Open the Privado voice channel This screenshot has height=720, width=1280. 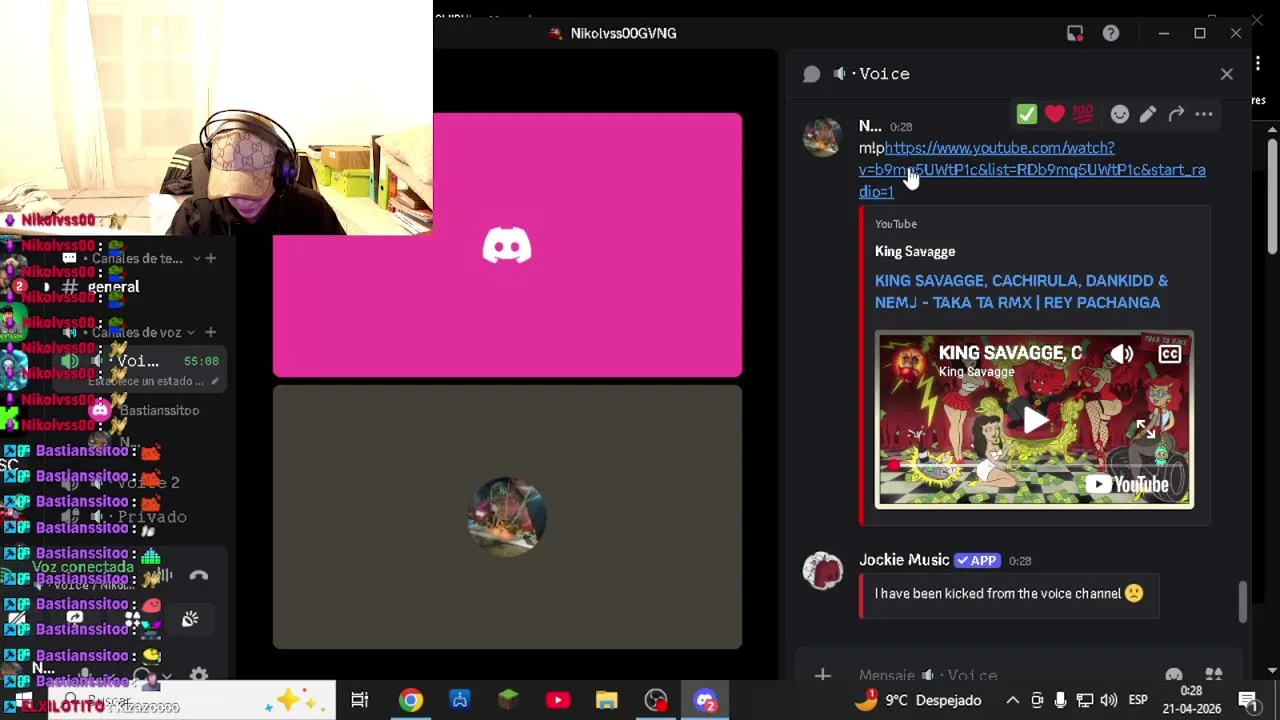coord(152,517)
